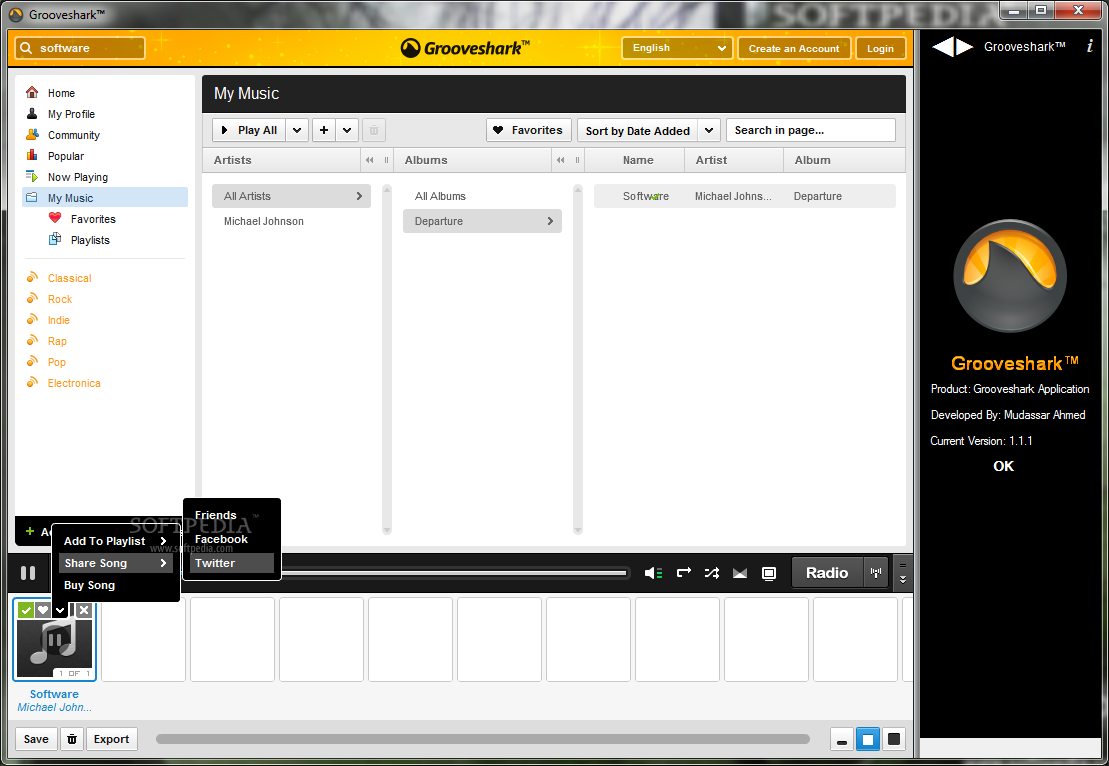The width and height of the screenshot is (1109, 766).
Task: Turn on Radio mode
Action: 827,573
